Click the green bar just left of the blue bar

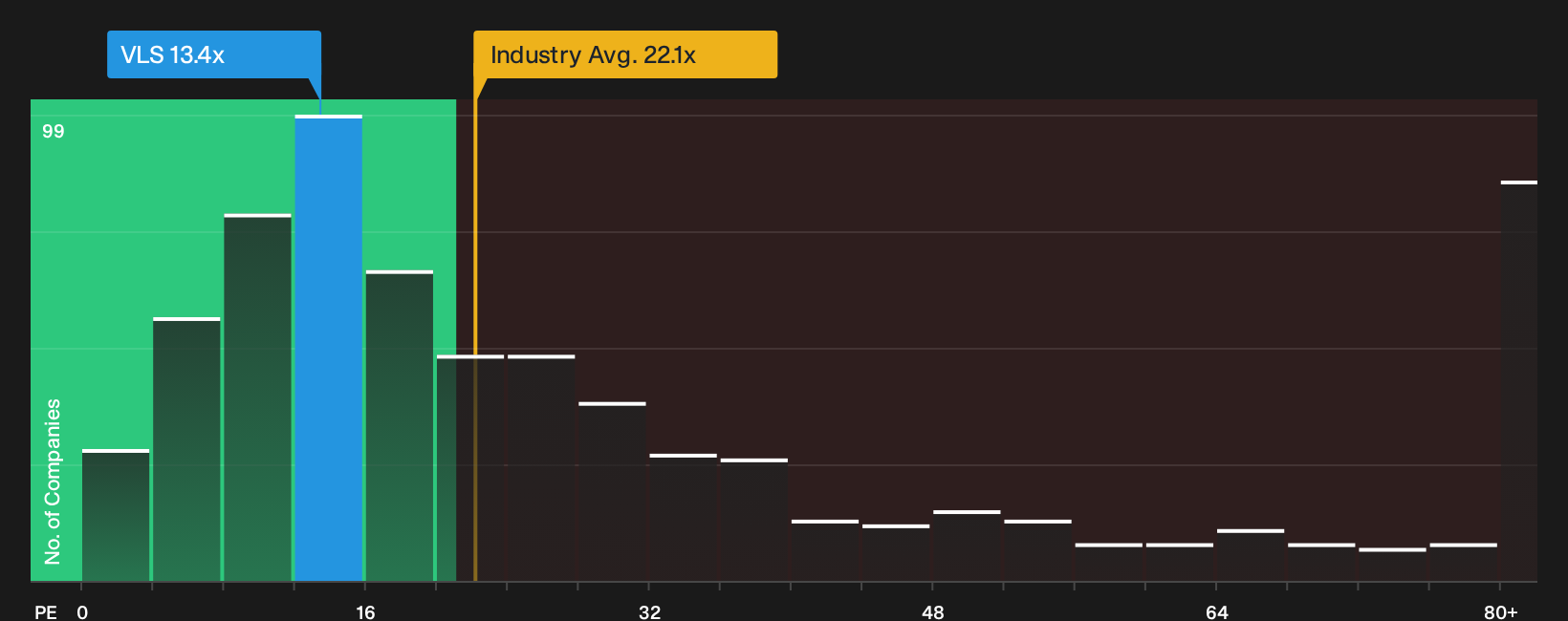tap(258, 397)
